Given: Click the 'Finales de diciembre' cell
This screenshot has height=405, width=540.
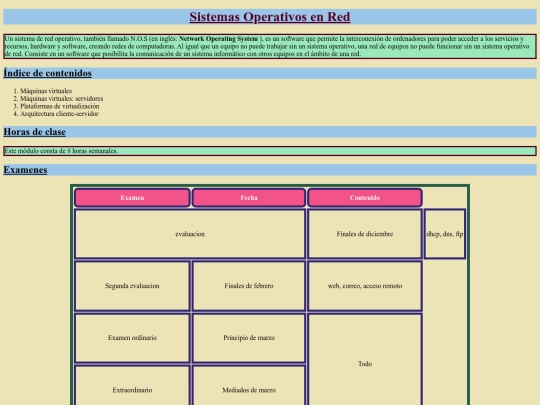Looking at the screenshot, I should [365, 234].
